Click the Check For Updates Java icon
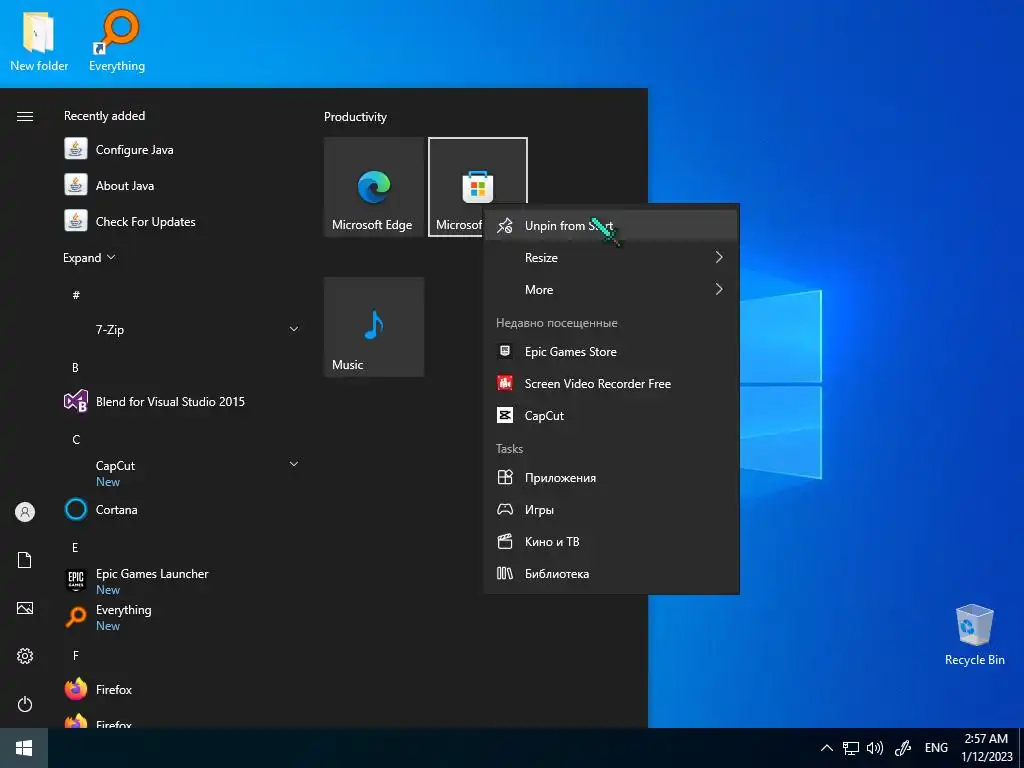Viewport: 1024px width, 768px height. pyautogui.click(x=76, y=221)
